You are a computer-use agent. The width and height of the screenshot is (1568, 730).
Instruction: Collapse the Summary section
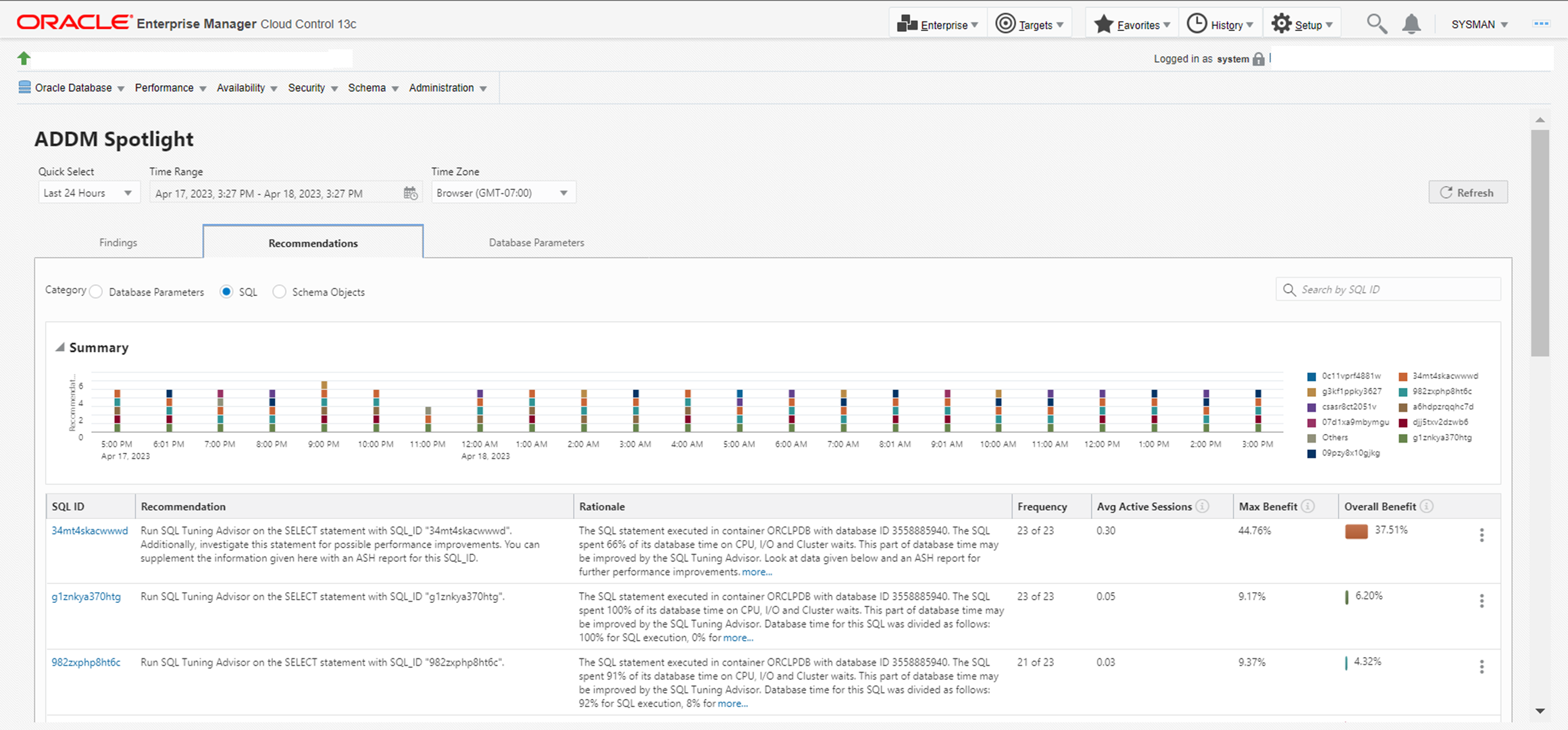(x=60, y=347)
